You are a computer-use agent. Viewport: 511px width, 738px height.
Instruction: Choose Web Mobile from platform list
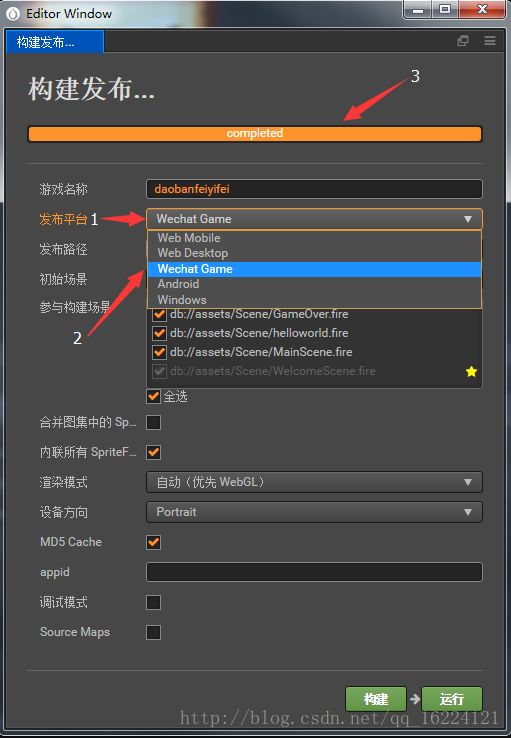click(x=314, y=238)
